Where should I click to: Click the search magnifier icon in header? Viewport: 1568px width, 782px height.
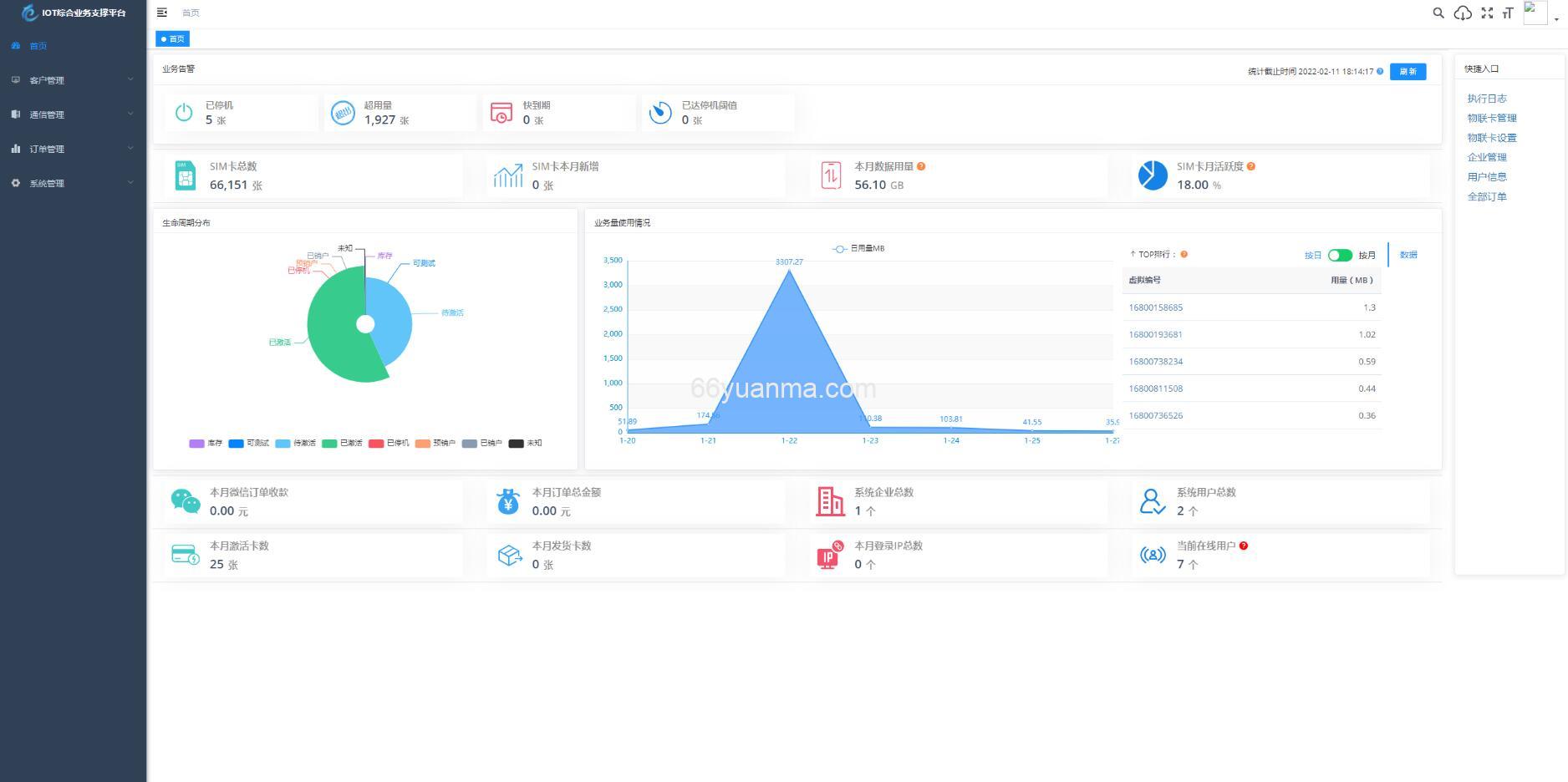tap(1438, 13)
